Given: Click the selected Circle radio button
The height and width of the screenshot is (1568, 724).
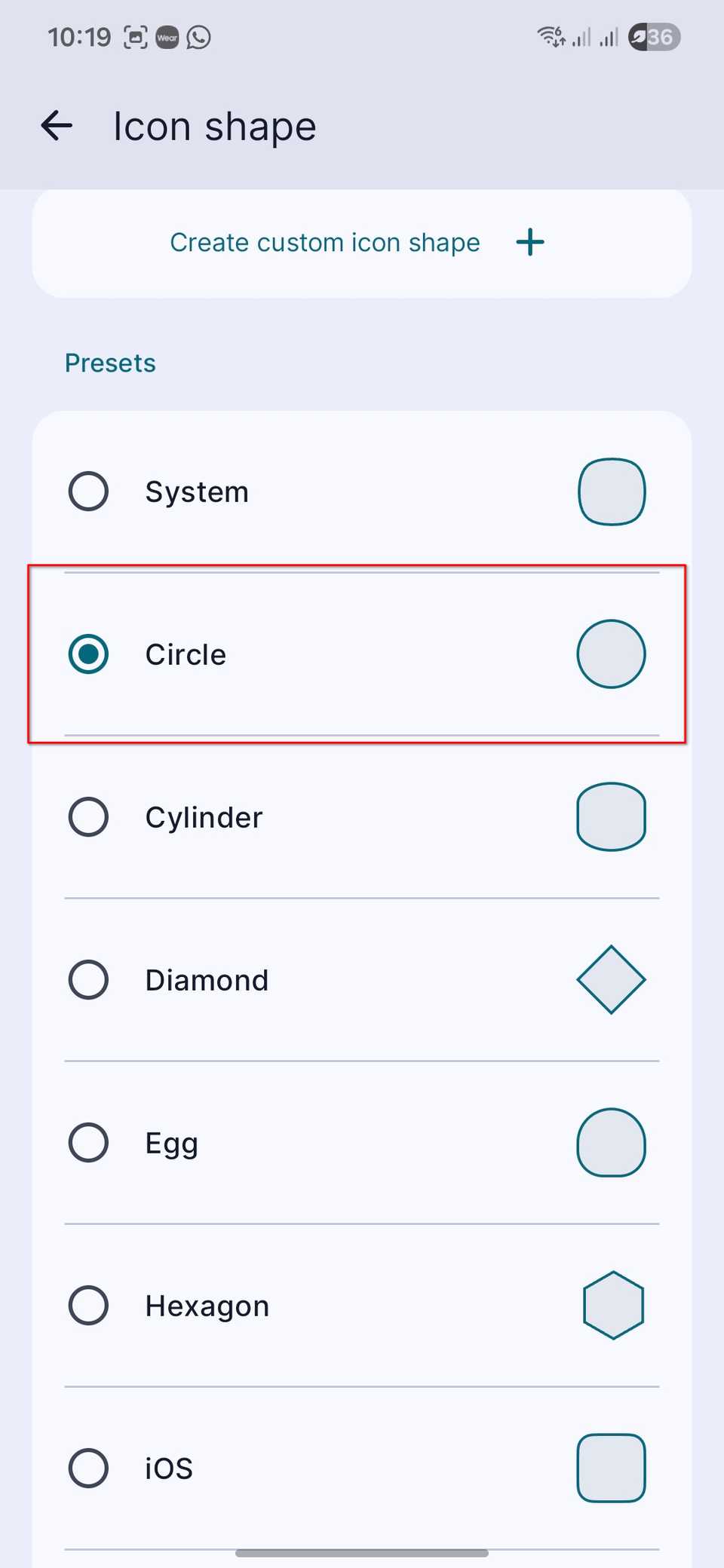Looking at the screenshot, I should click(x=88, y=654).
